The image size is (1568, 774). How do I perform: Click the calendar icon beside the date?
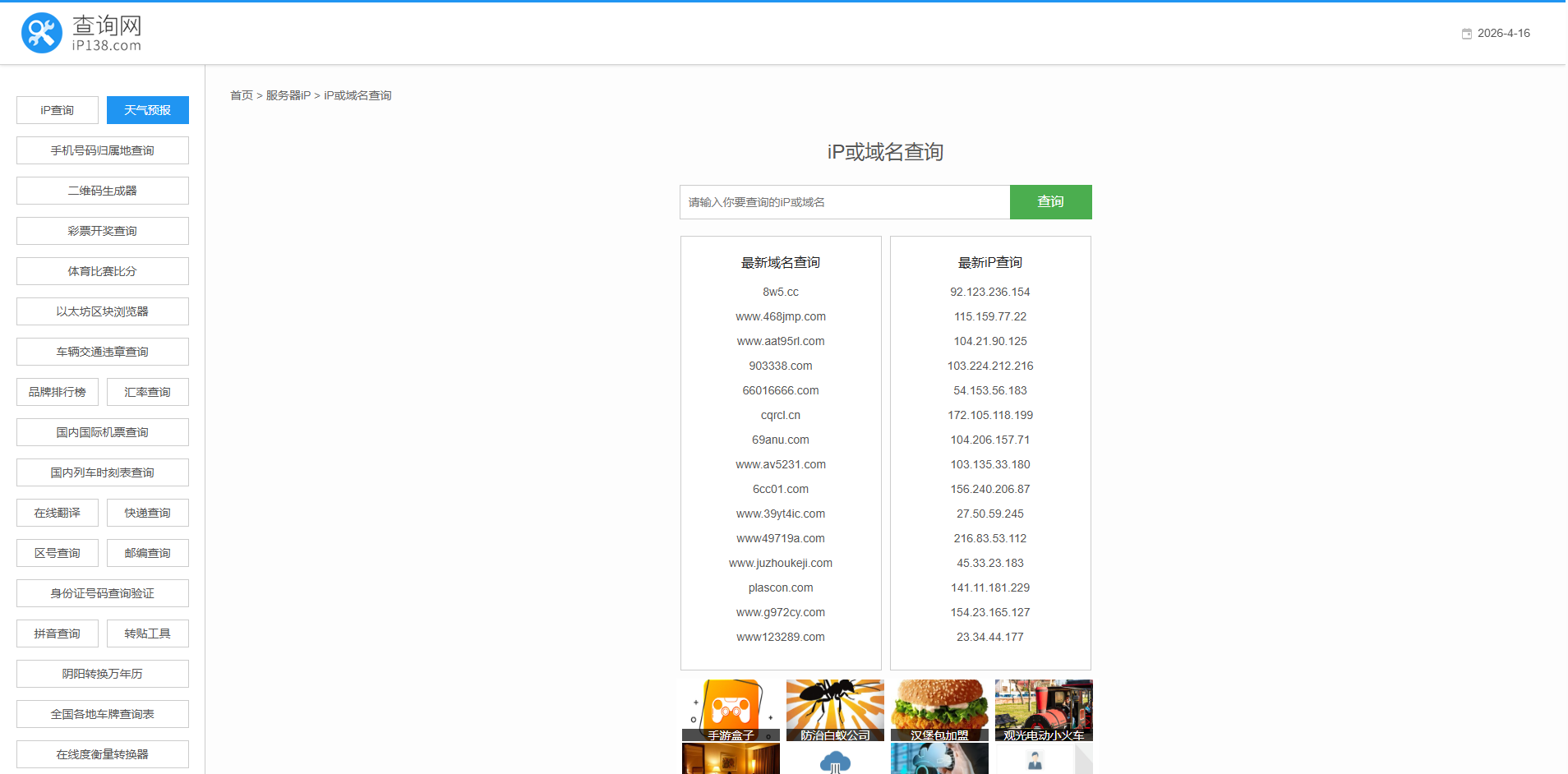tap(1466, 33)
